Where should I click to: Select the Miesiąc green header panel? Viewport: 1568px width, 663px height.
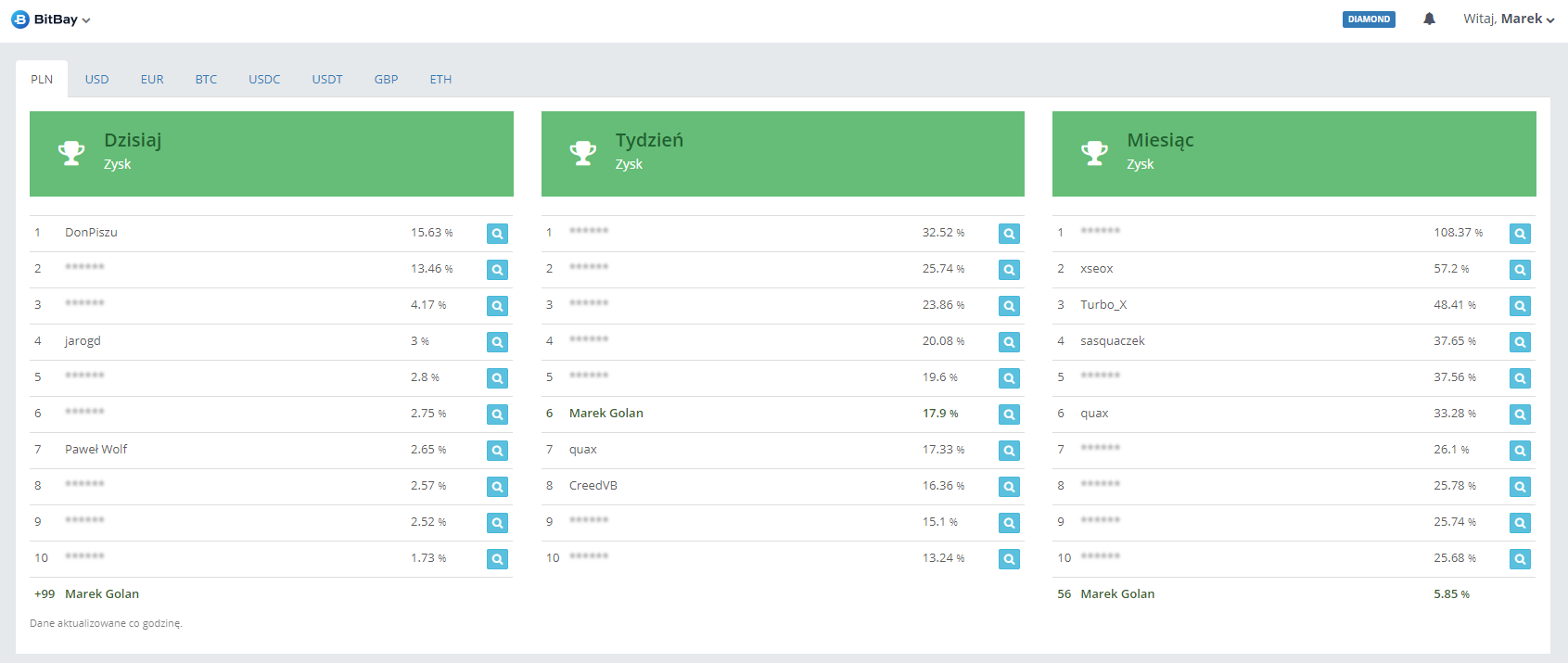1294,153
